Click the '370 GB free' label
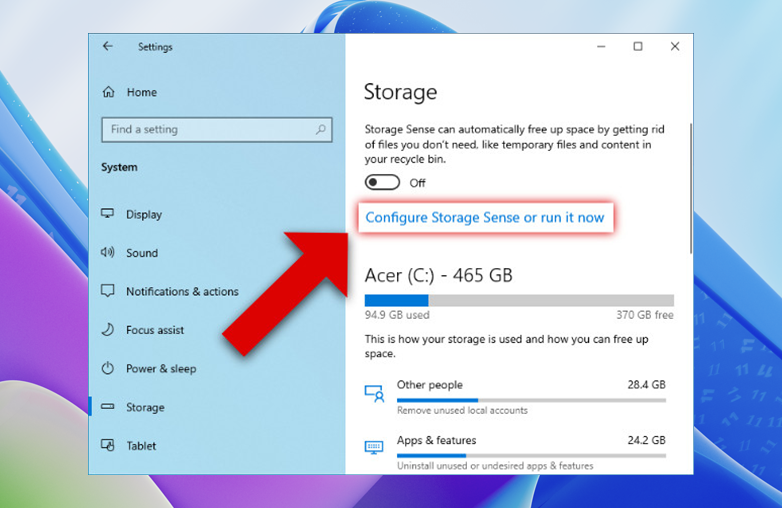This screenshot has width=782, height=508. coord(645,315)
